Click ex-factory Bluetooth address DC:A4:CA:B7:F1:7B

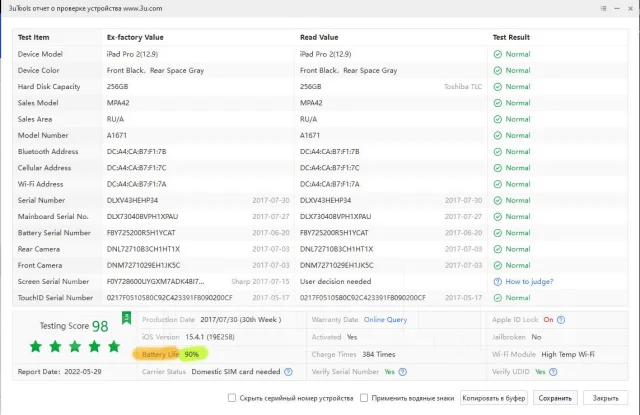click(x=136, y=152)
